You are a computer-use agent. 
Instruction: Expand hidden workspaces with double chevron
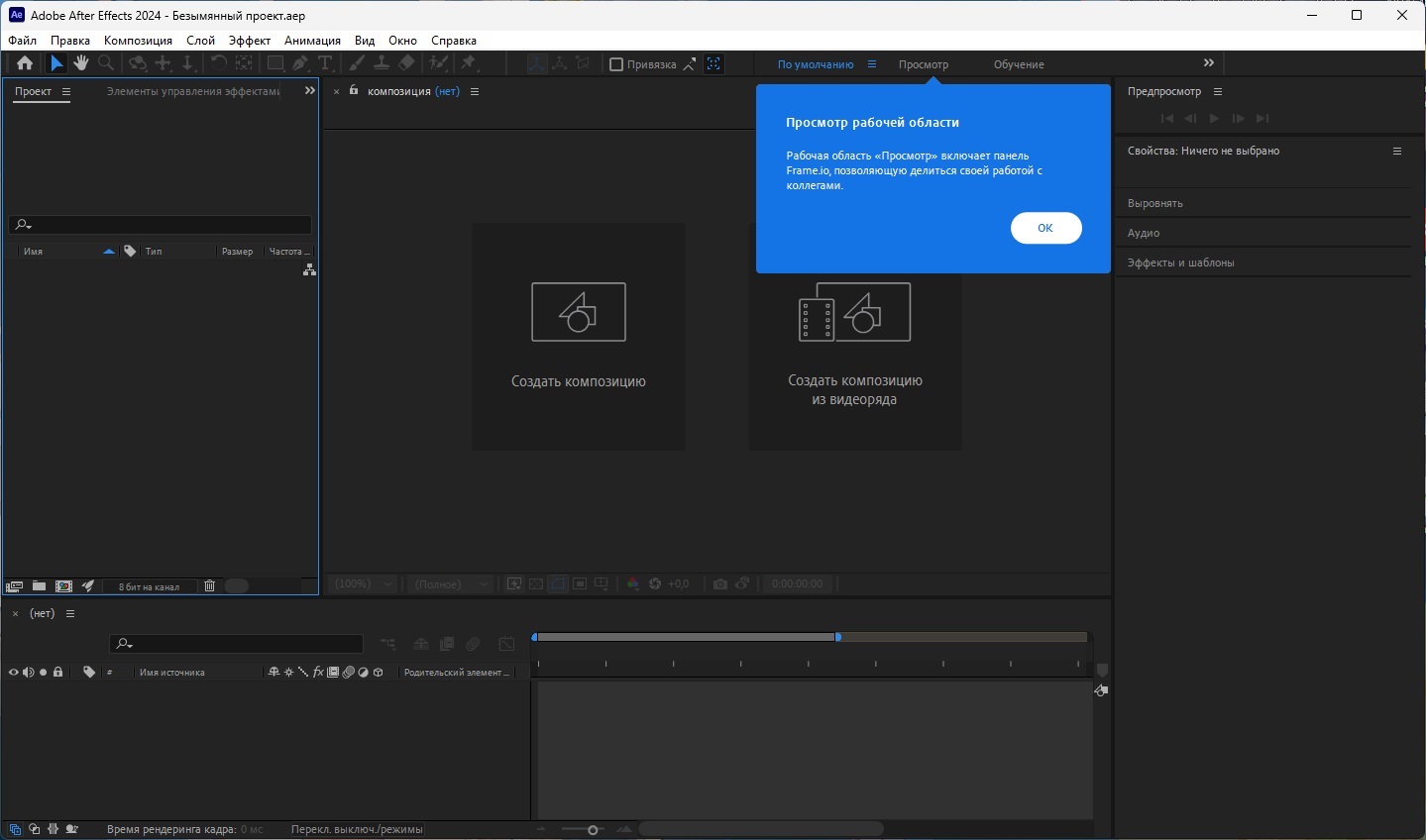click(x=1208, y=63)
